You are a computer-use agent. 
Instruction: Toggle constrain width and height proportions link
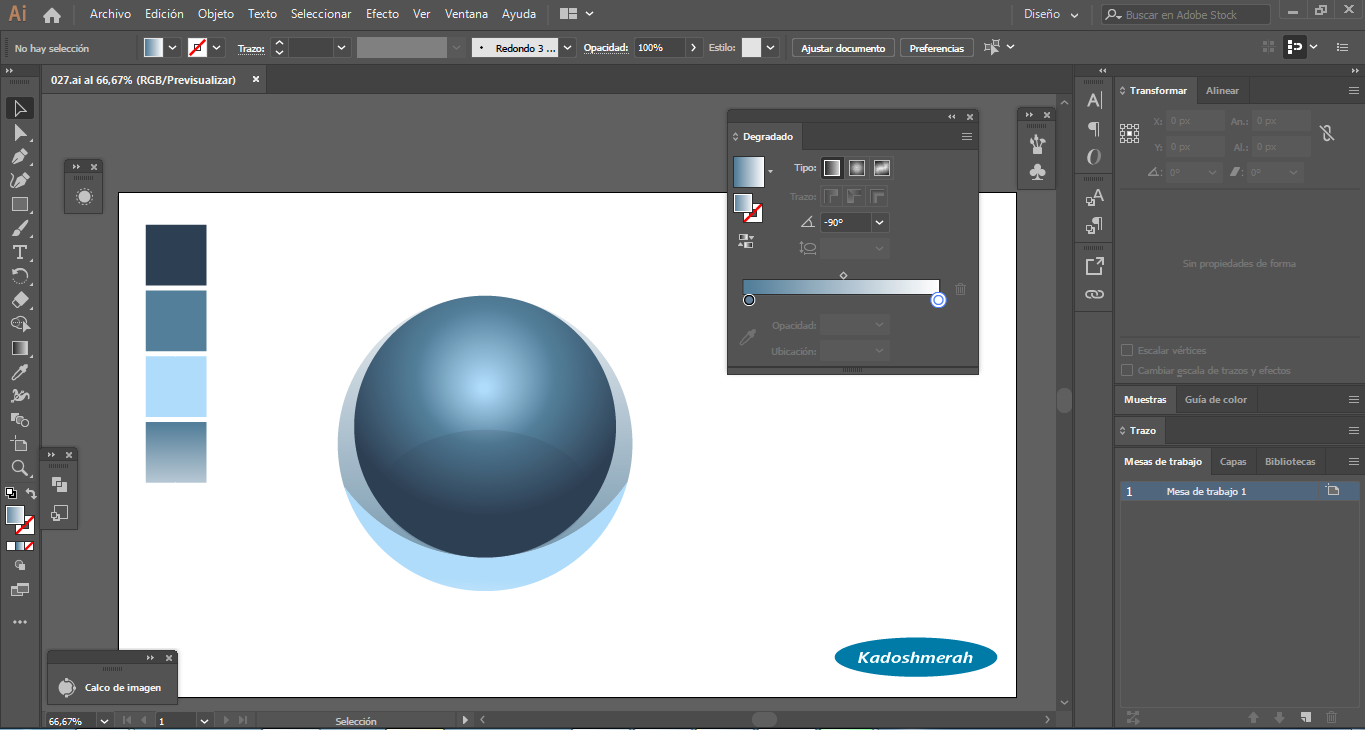click(1327, 132)
